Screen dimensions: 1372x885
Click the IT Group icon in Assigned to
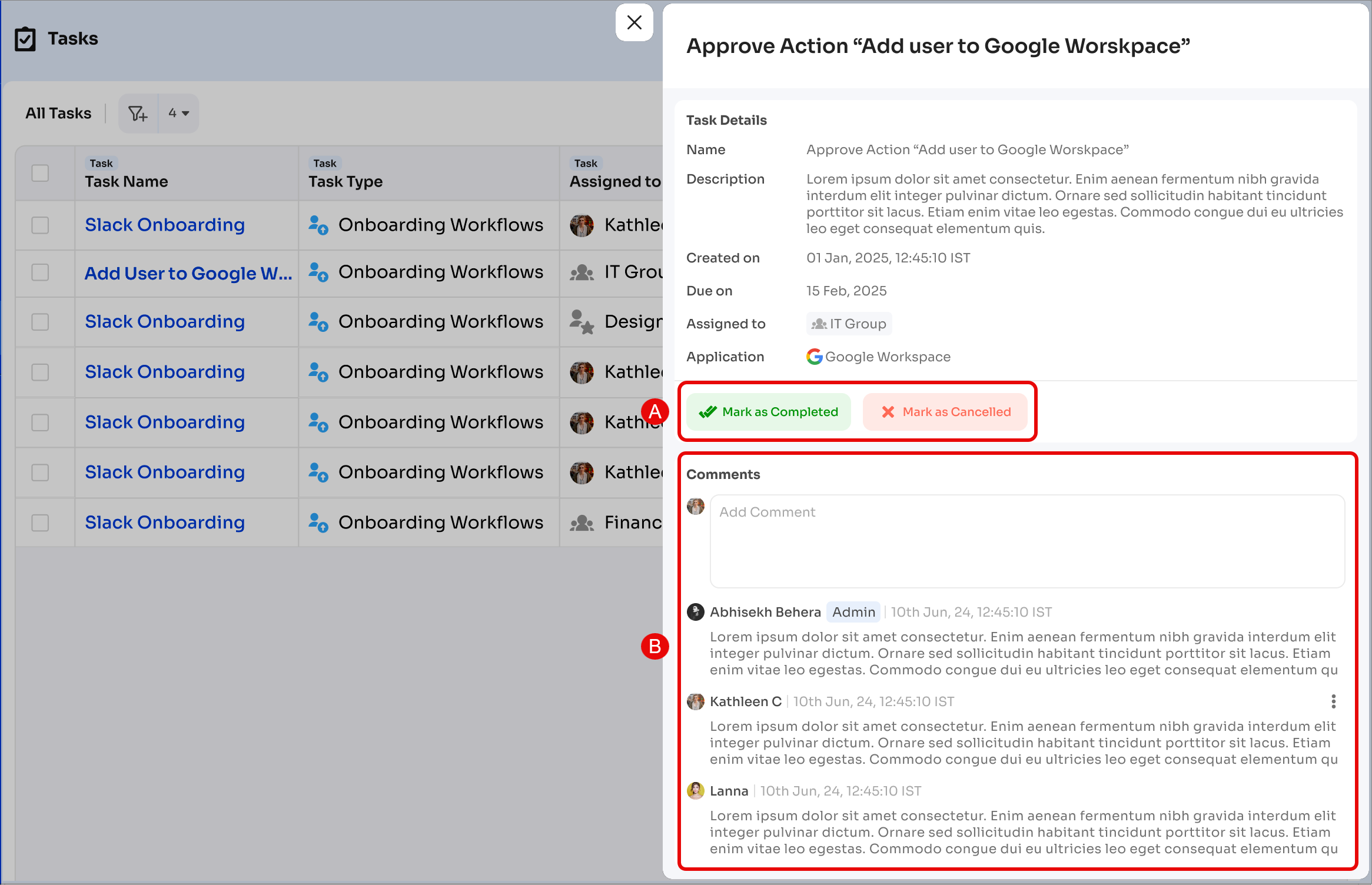pos(819,324)
